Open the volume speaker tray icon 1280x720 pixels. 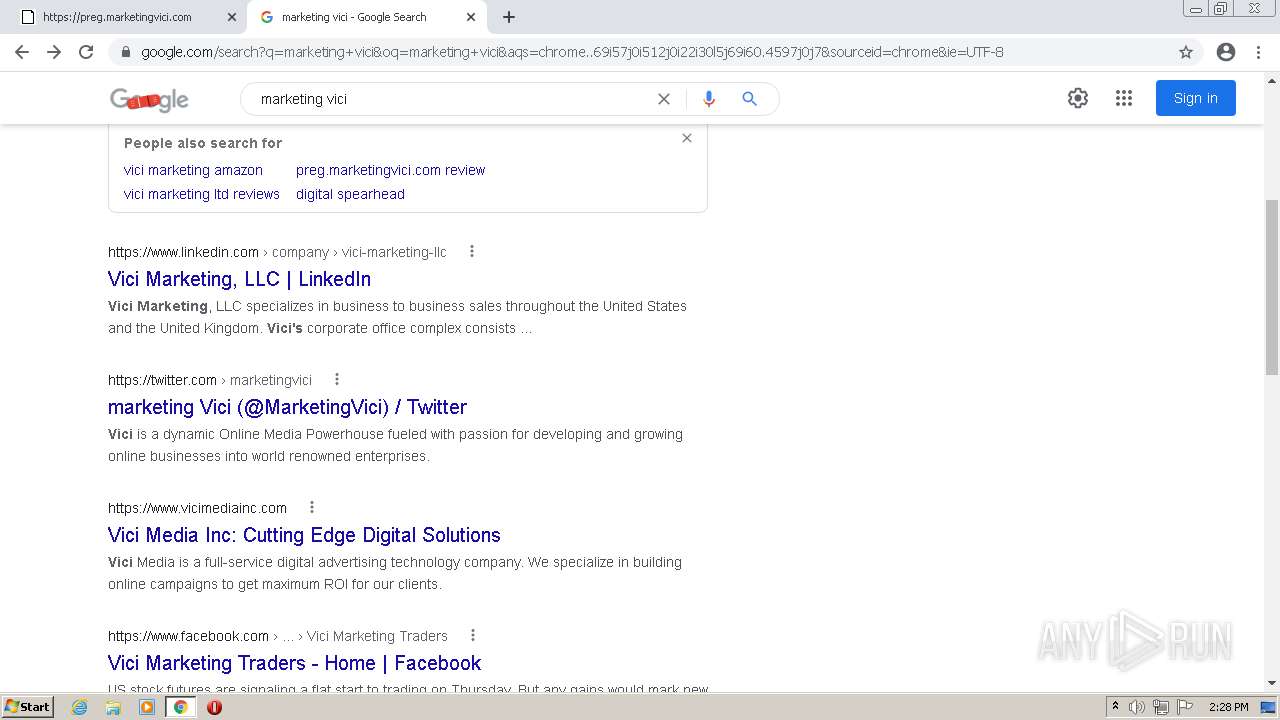pyautogui.click(x=1137, y=707)
